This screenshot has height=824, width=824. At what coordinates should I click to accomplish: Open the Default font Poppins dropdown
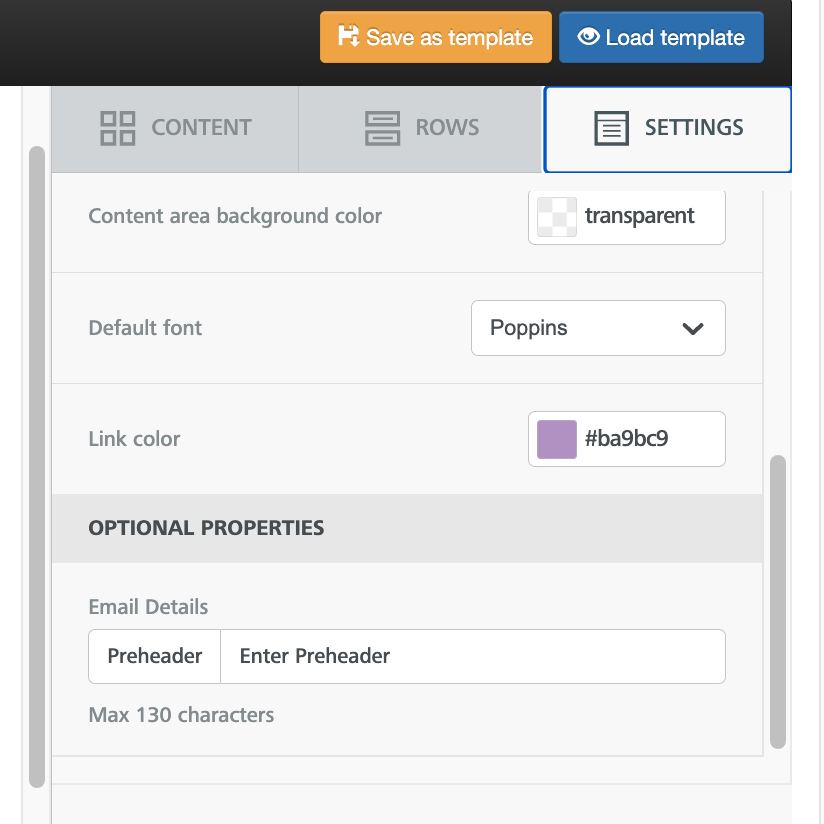598,328
